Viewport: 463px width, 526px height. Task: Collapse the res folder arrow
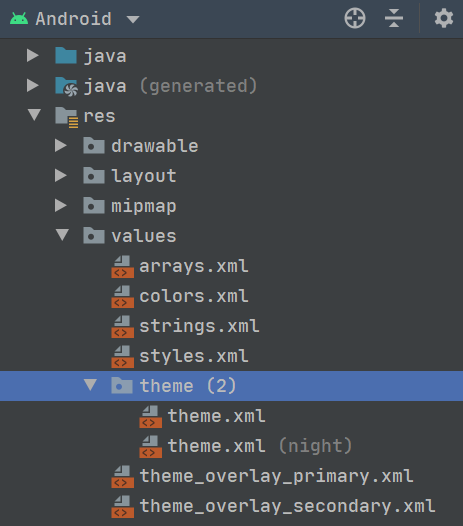35,115
